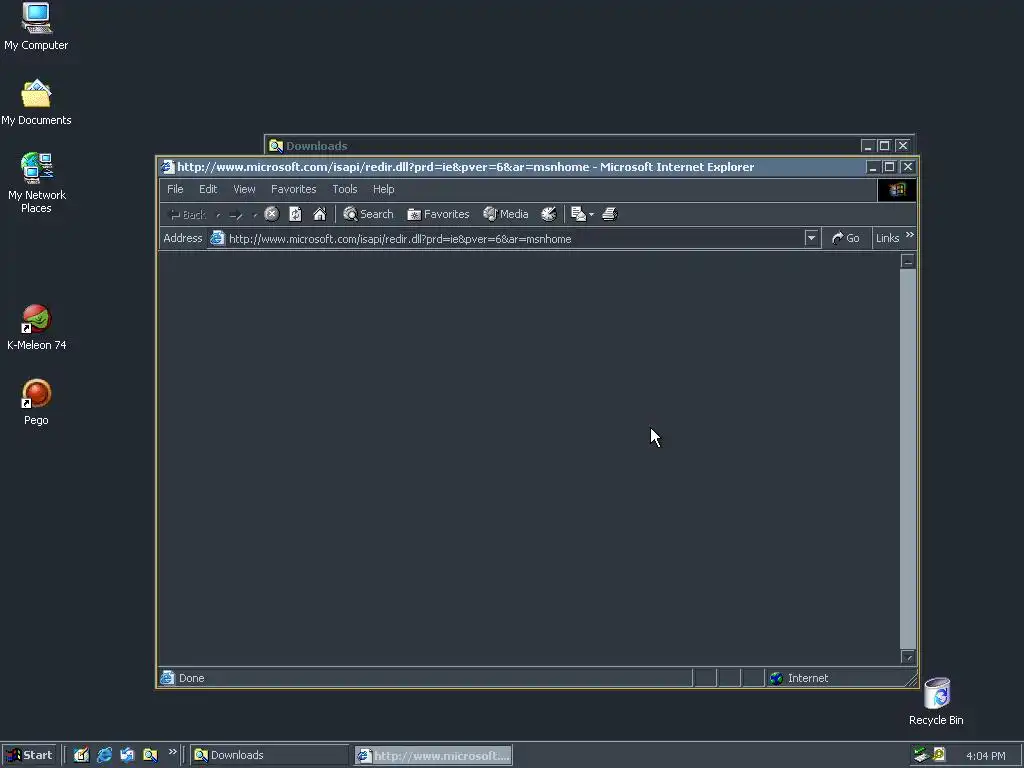Open the Favorites toolbar button with star folder

(438, 214)
